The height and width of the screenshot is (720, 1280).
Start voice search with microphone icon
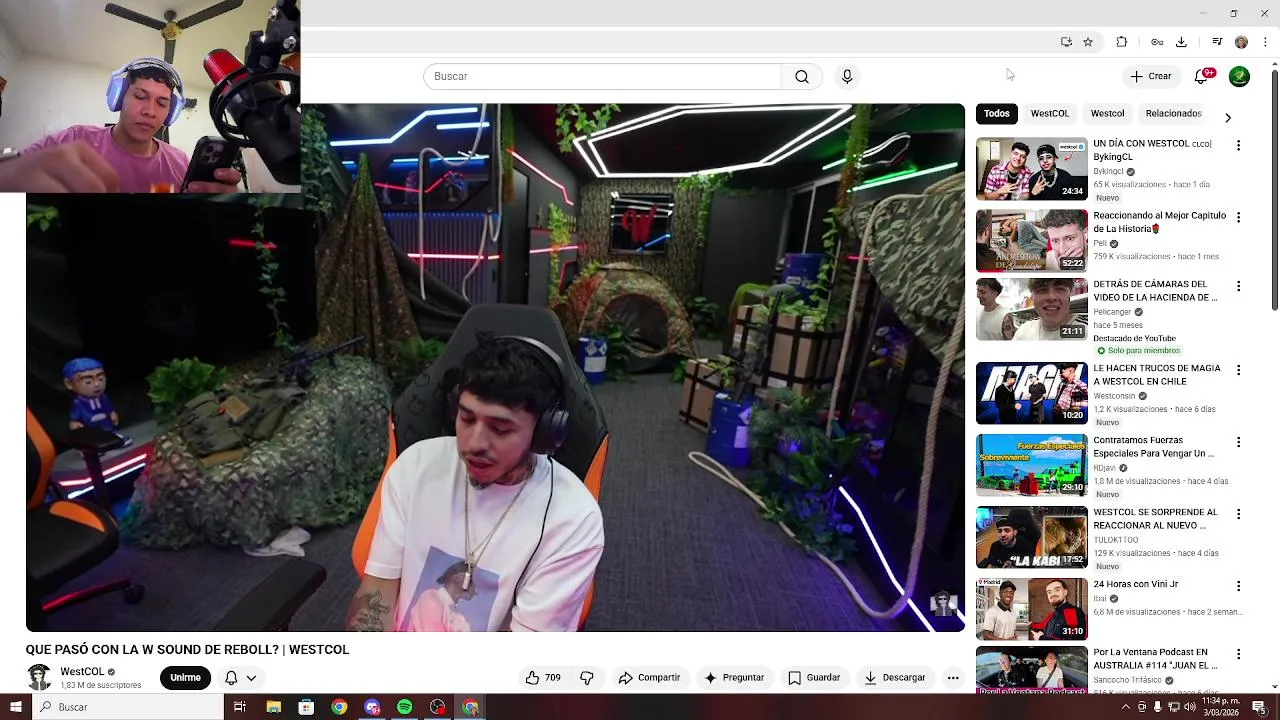point(847,77)
